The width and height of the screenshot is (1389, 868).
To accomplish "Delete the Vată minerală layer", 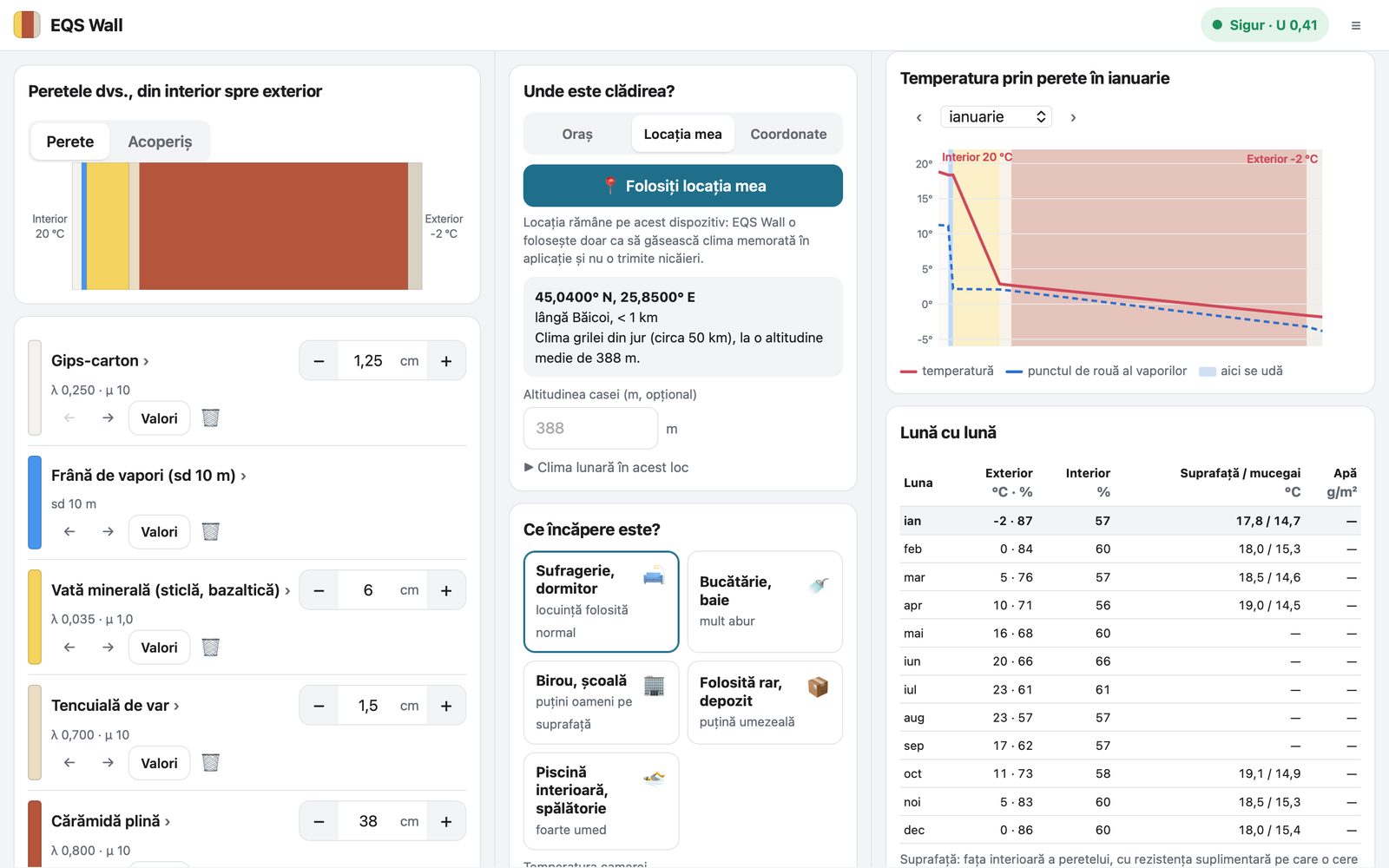I will (x=210, y=648).
